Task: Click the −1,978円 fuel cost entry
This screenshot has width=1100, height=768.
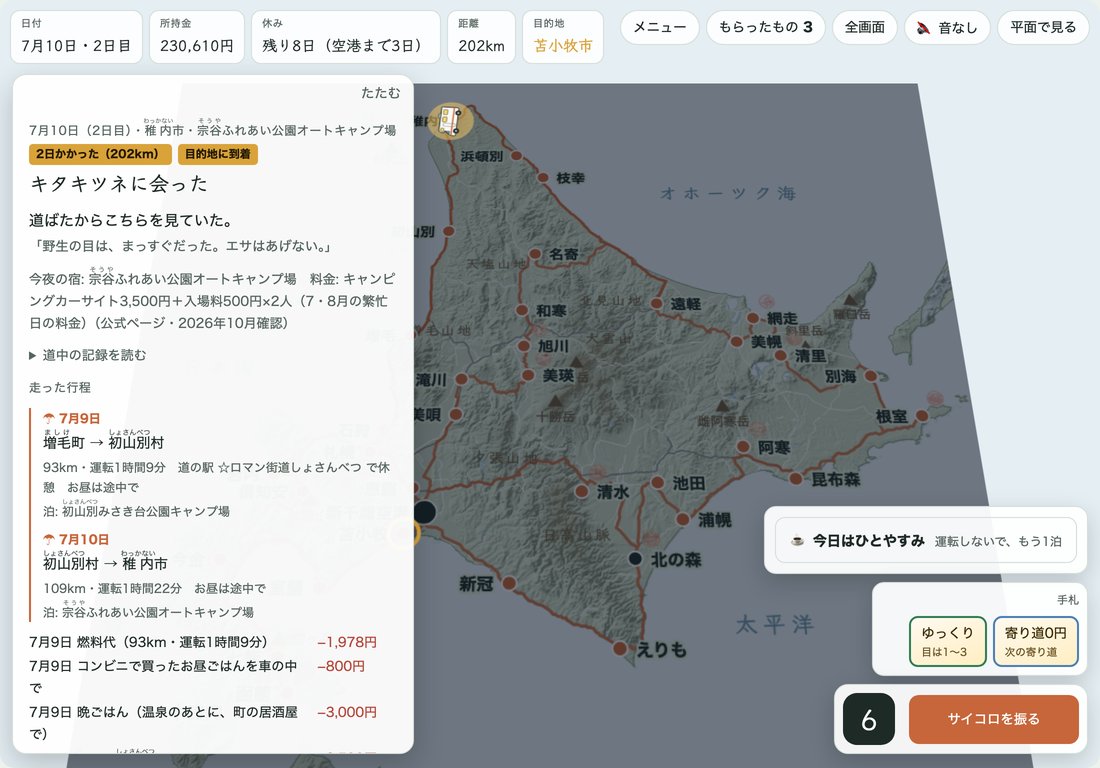Action: tap(347, 642)
